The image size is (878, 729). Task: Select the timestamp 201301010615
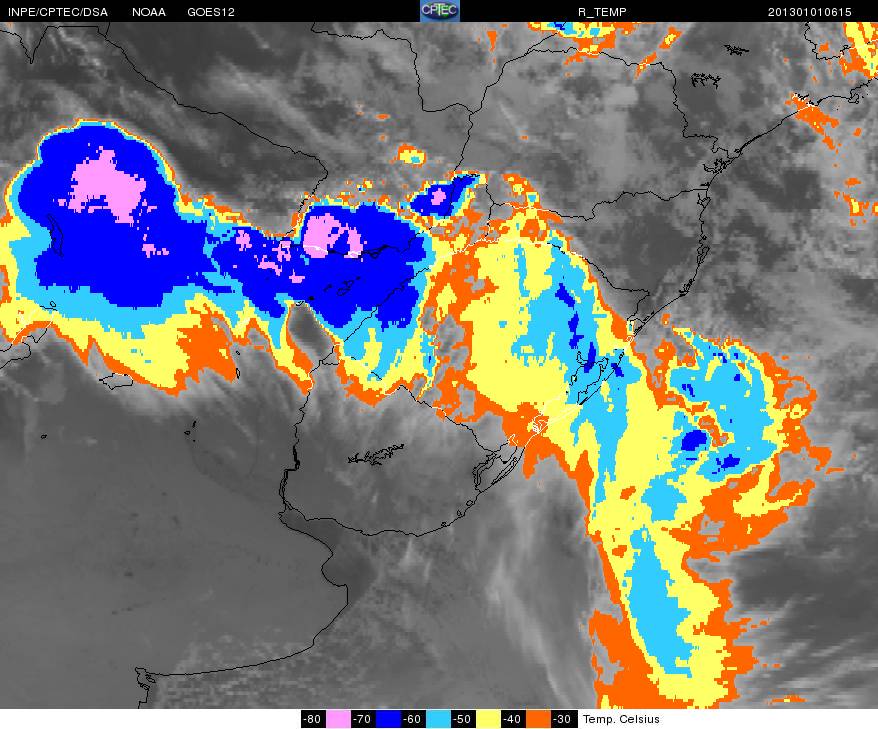tap(810, 12)
